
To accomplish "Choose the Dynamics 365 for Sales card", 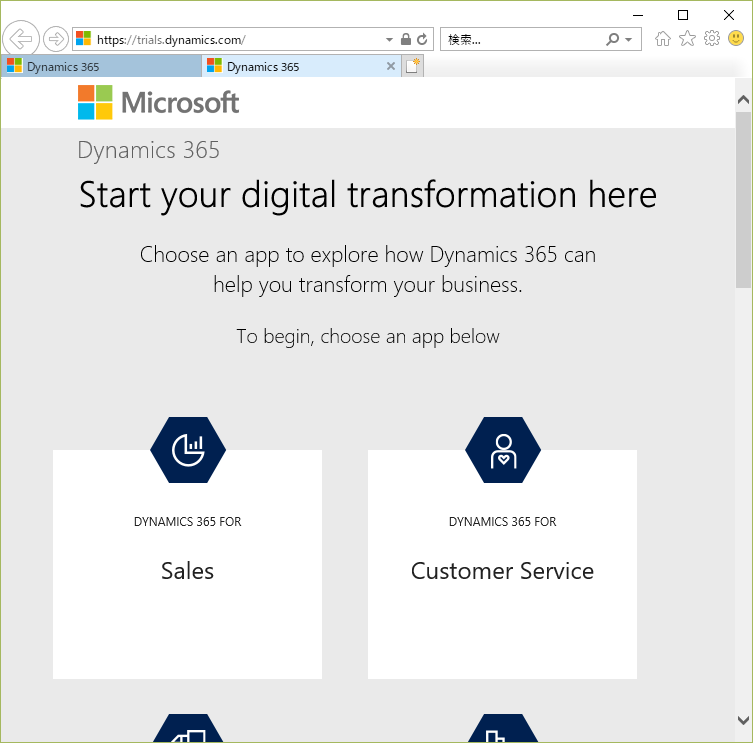I will point(187,564).
